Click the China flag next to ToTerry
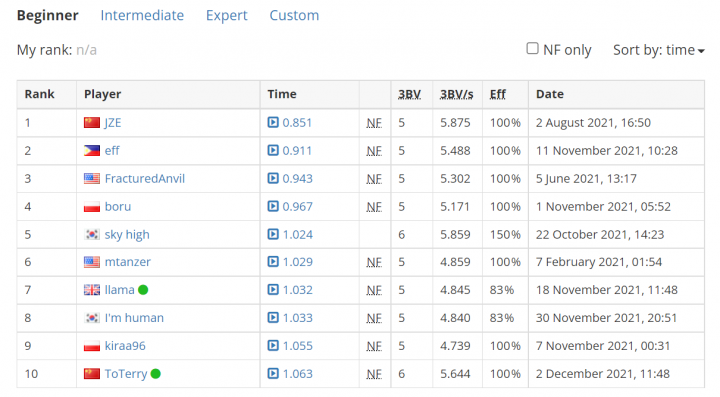Image resolution: width=720 pixels, height=397 pixels. click(x=92, y=374)
